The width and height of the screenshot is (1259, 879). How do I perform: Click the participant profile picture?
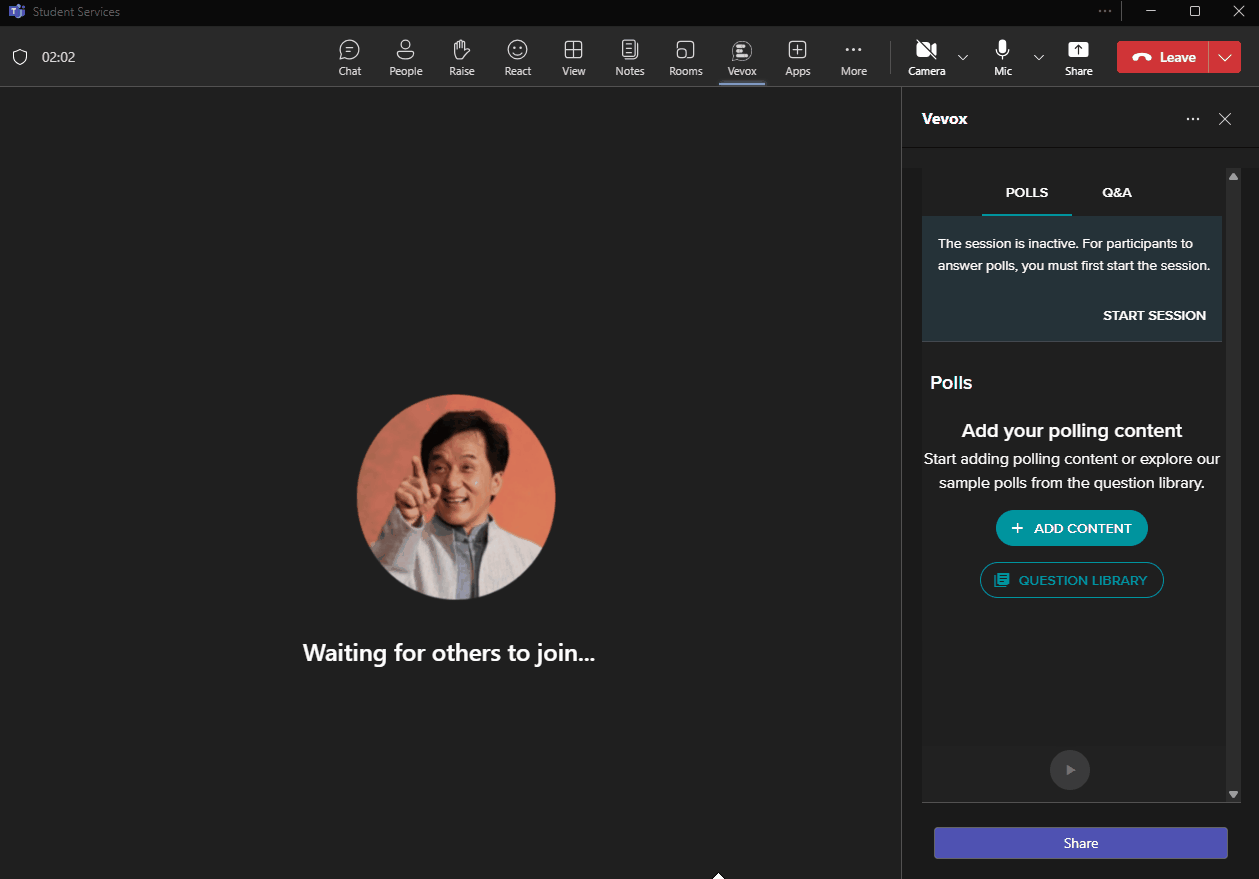tap(456, 497)
